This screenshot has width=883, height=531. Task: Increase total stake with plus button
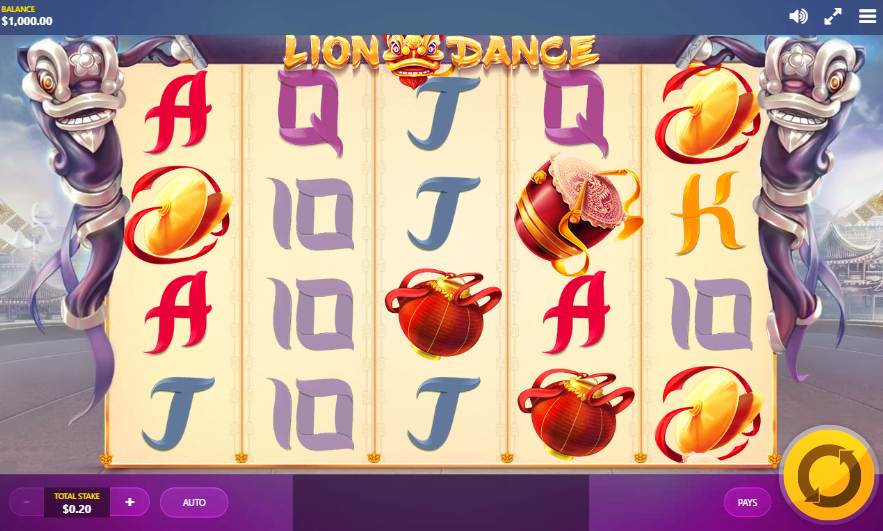click(x=130, y=502)
